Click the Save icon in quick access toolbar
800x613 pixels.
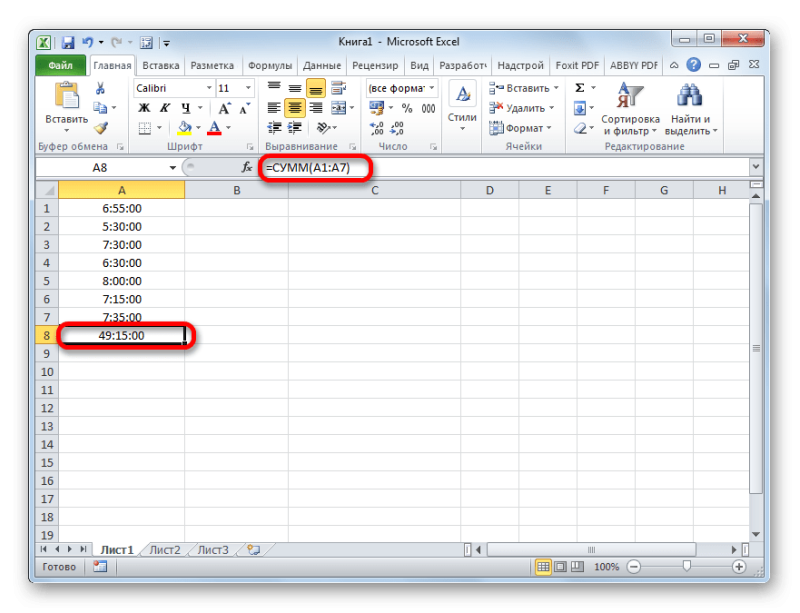(68, 43)
